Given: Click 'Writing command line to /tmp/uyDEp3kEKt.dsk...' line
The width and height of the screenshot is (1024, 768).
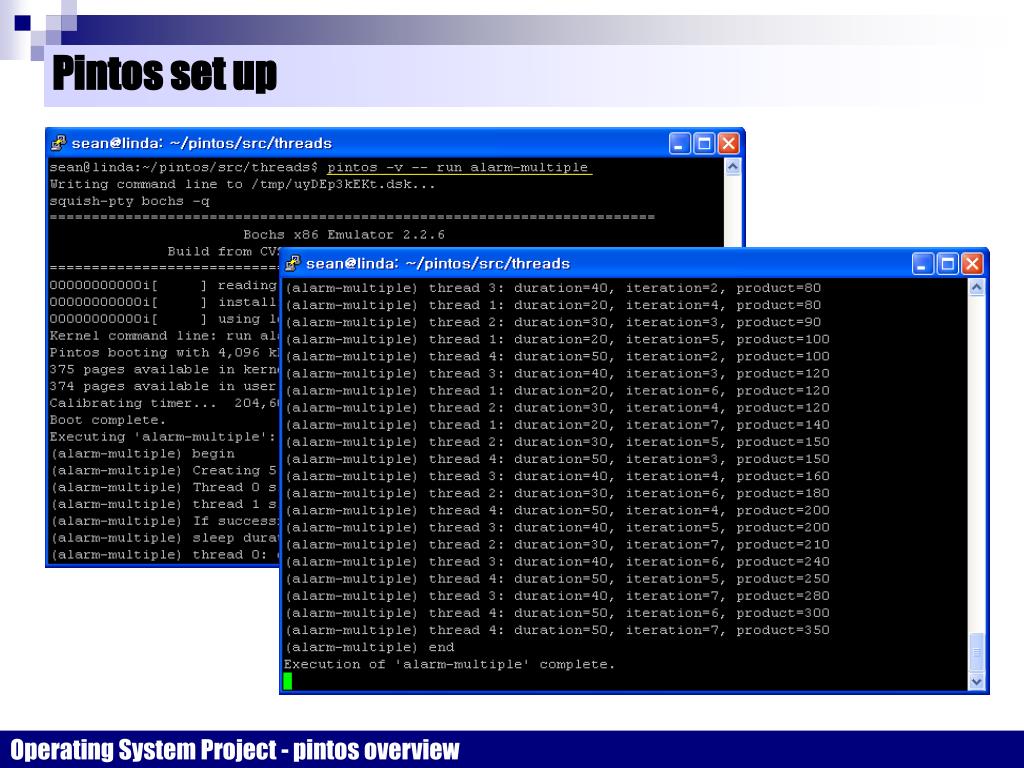Looking at the screenshot, I should 242,184.
